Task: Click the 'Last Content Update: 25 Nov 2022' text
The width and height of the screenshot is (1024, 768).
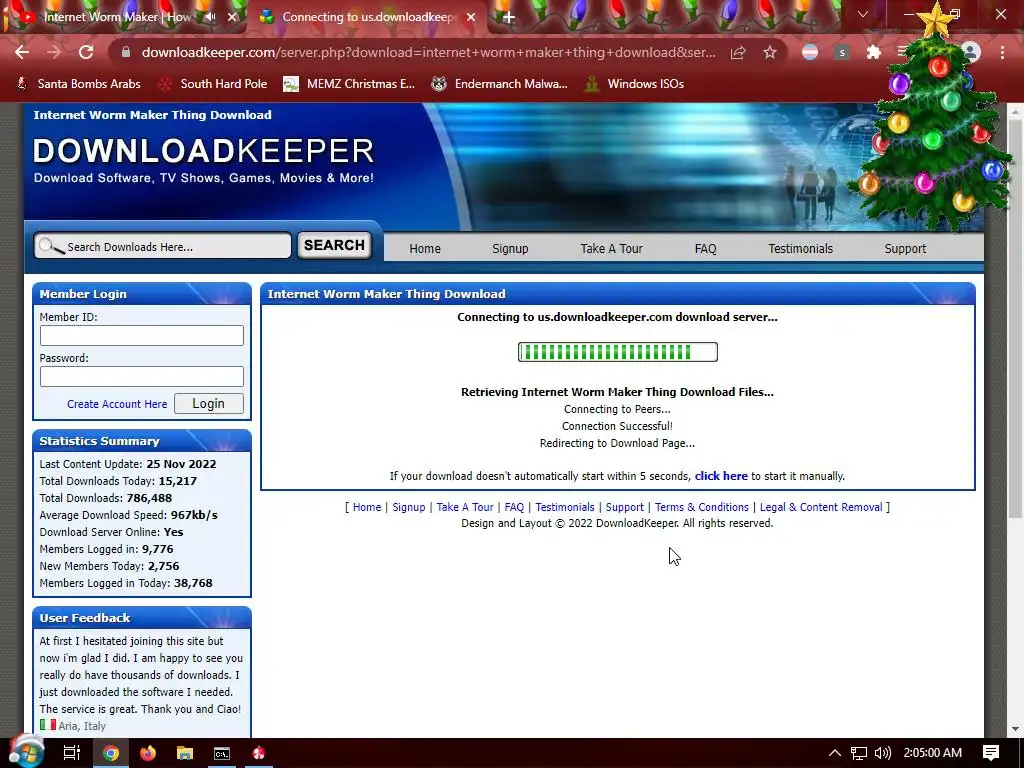Action: 128,464
